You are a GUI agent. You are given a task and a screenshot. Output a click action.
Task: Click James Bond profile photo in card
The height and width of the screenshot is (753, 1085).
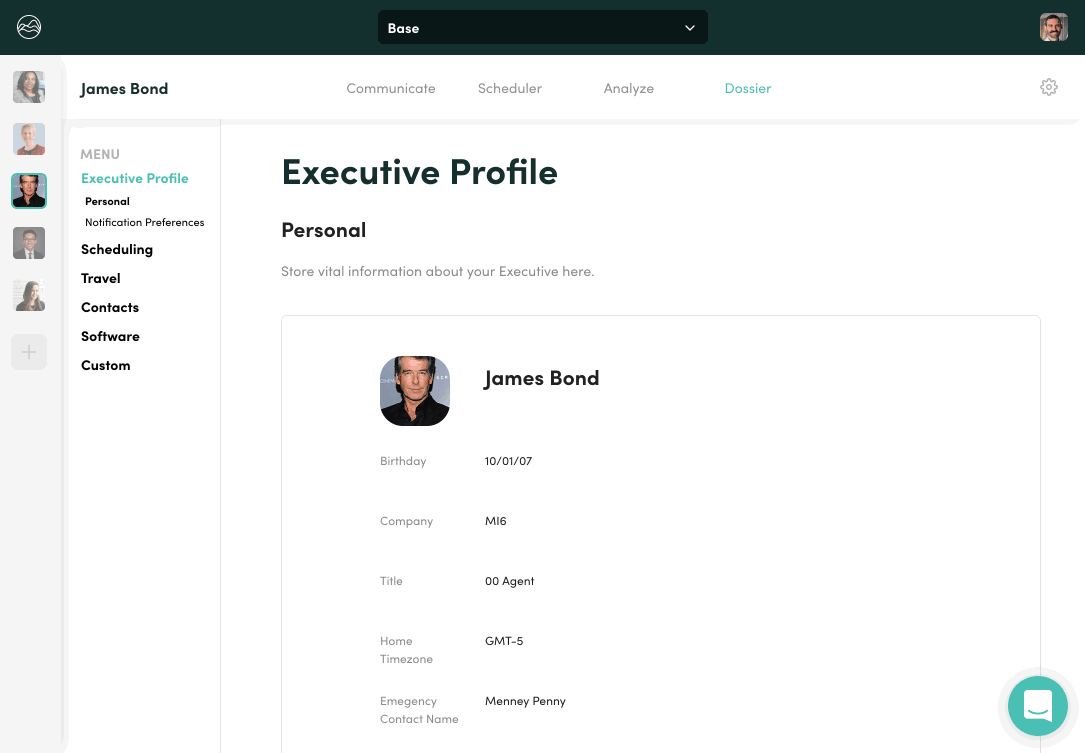415,391
